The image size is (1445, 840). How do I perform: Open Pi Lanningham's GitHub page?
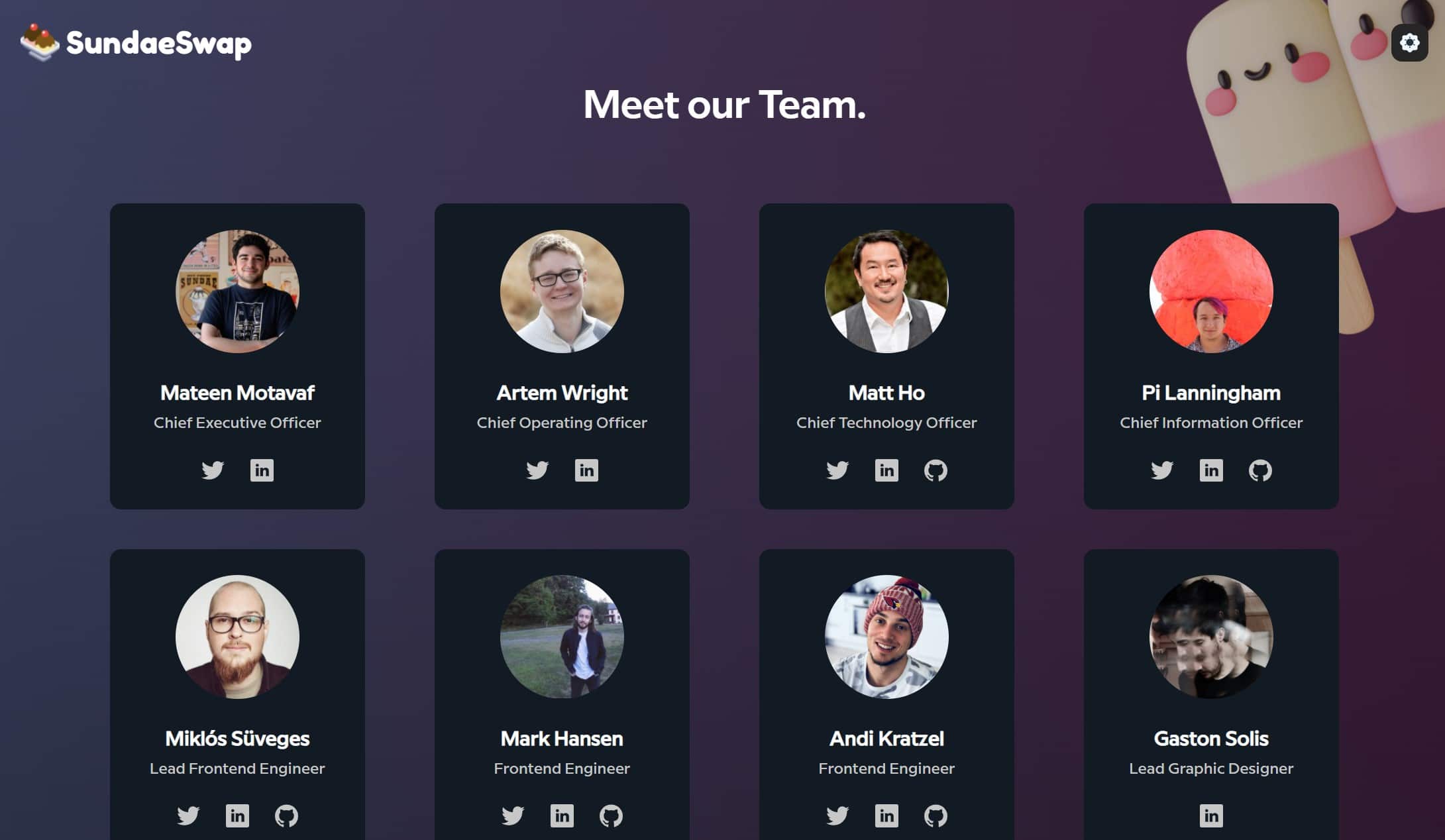[1260, 470]
